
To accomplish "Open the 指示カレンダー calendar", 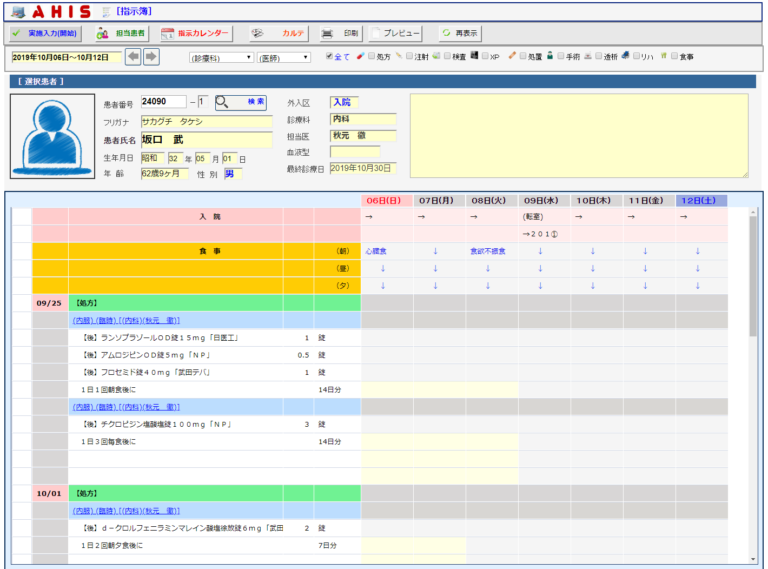I will coord(196,34).
